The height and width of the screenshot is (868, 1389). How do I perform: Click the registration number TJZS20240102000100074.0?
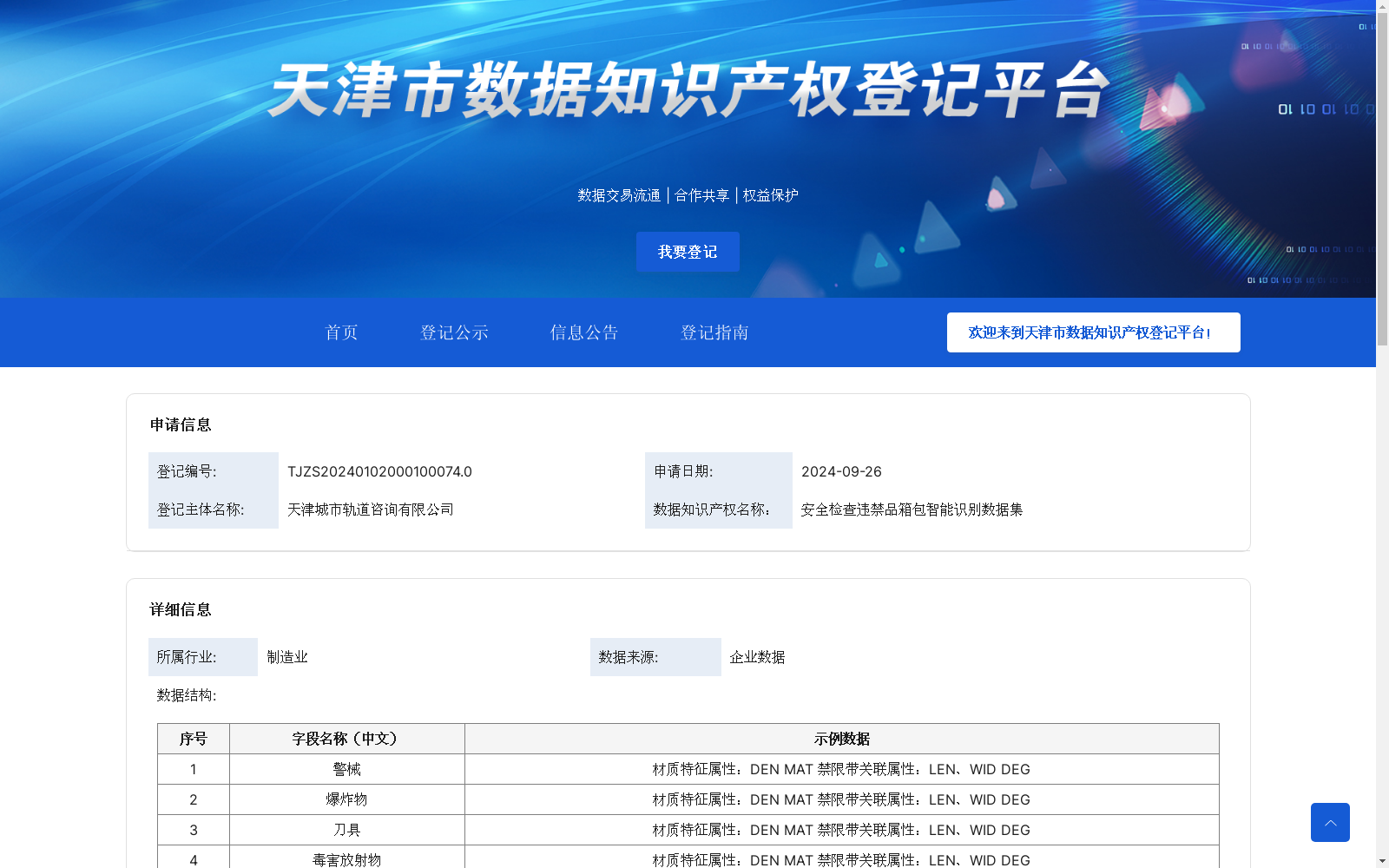click(380, 471)
